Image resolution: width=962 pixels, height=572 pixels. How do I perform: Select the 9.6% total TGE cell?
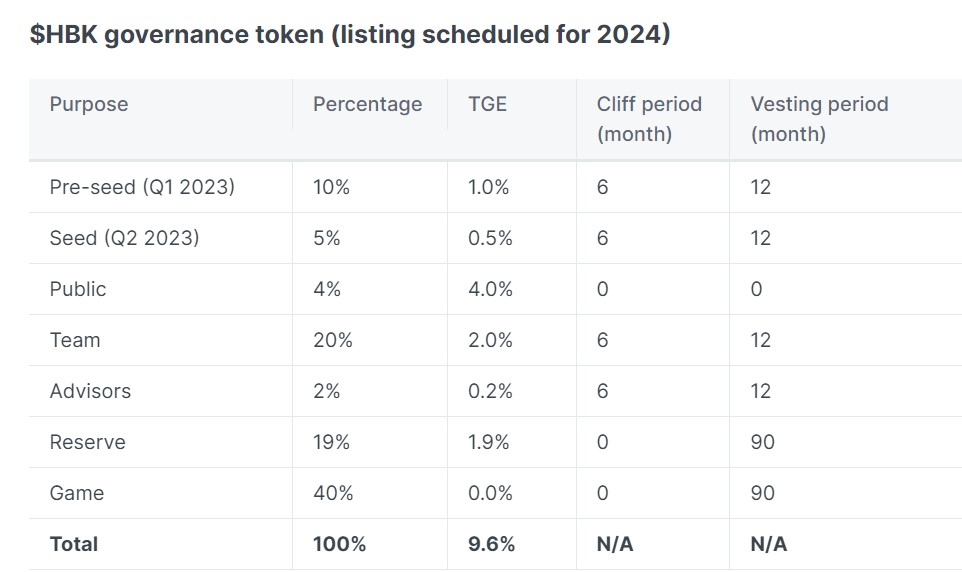click(x=491, y=544)
